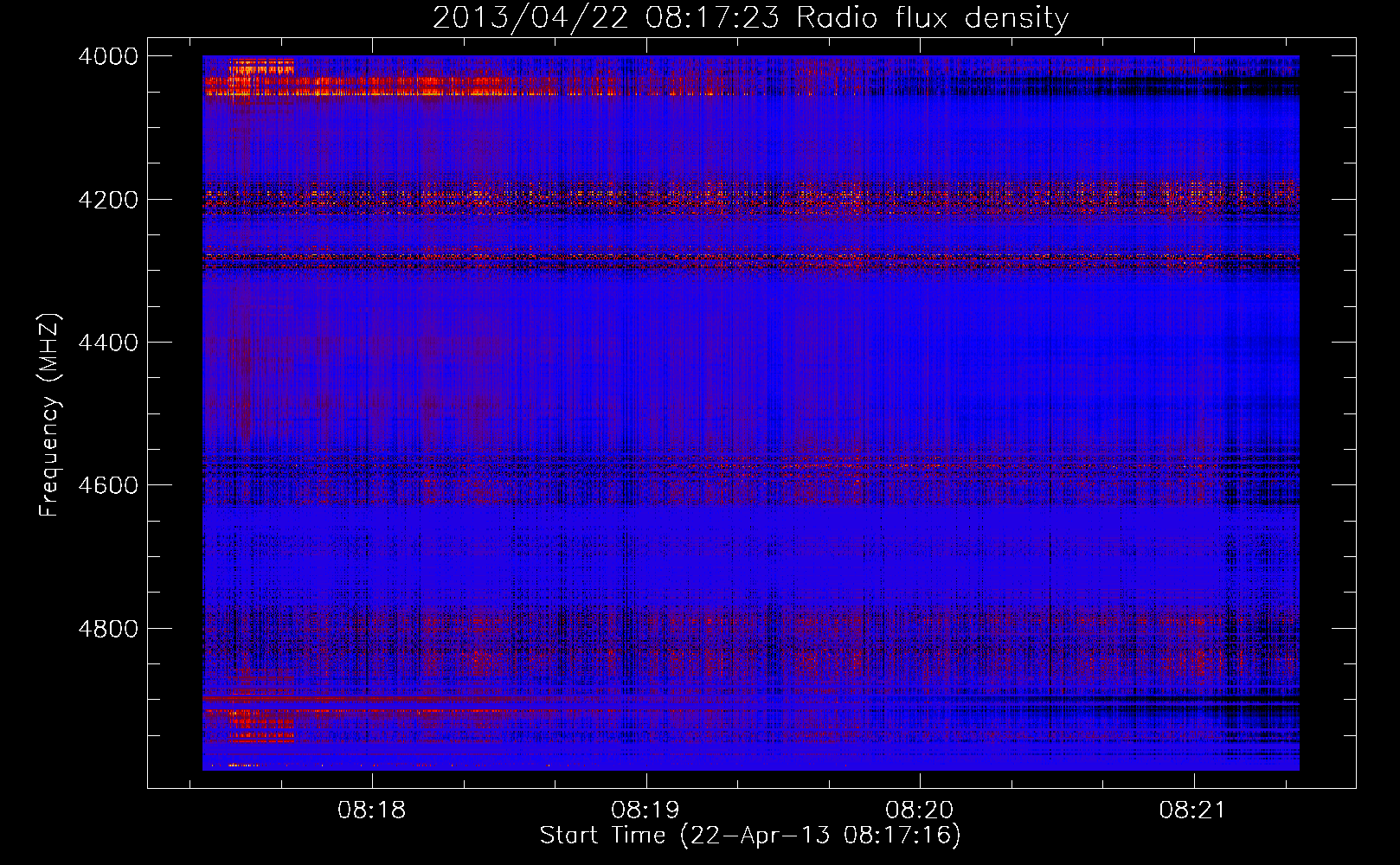Screen dimensions: 1400x865
Task: Select the 4200 frequency axis label
Action: click(108, 200)
